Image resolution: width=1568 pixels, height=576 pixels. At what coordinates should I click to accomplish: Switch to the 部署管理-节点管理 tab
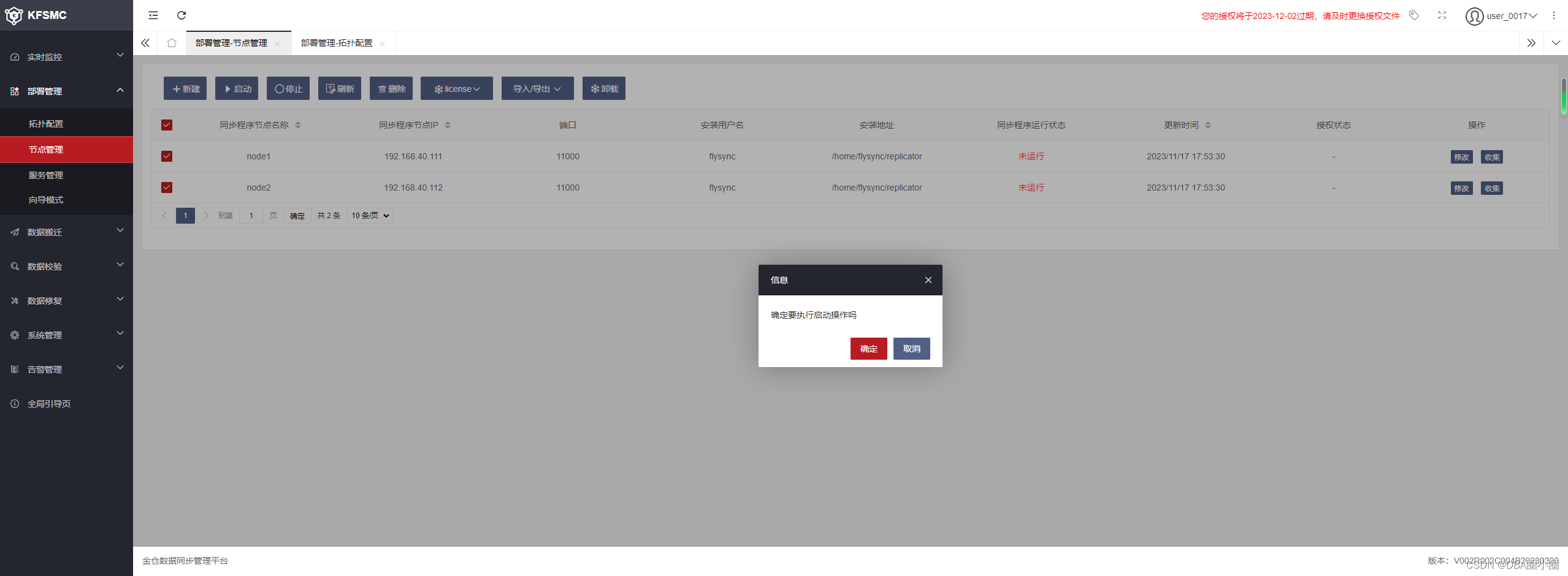click(232, 43)
